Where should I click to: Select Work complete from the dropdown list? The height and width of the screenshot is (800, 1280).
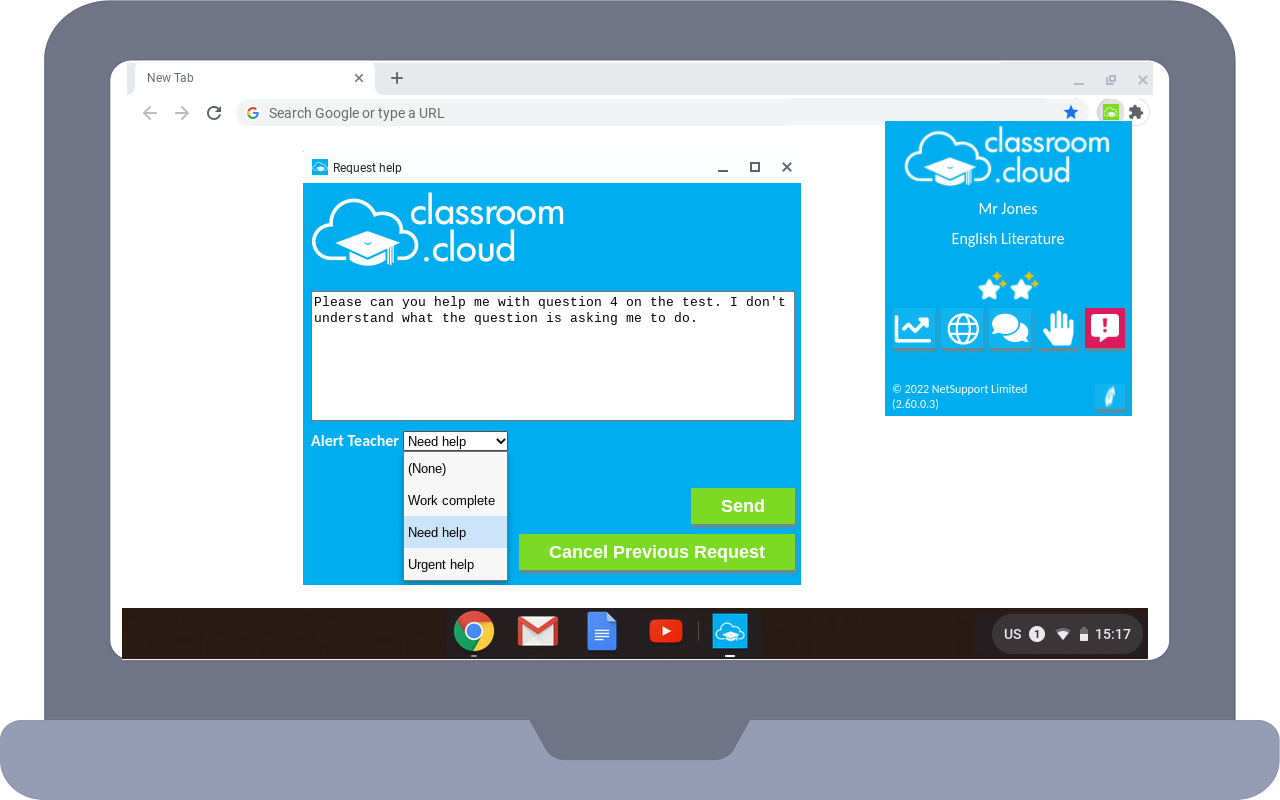[451, 500]
